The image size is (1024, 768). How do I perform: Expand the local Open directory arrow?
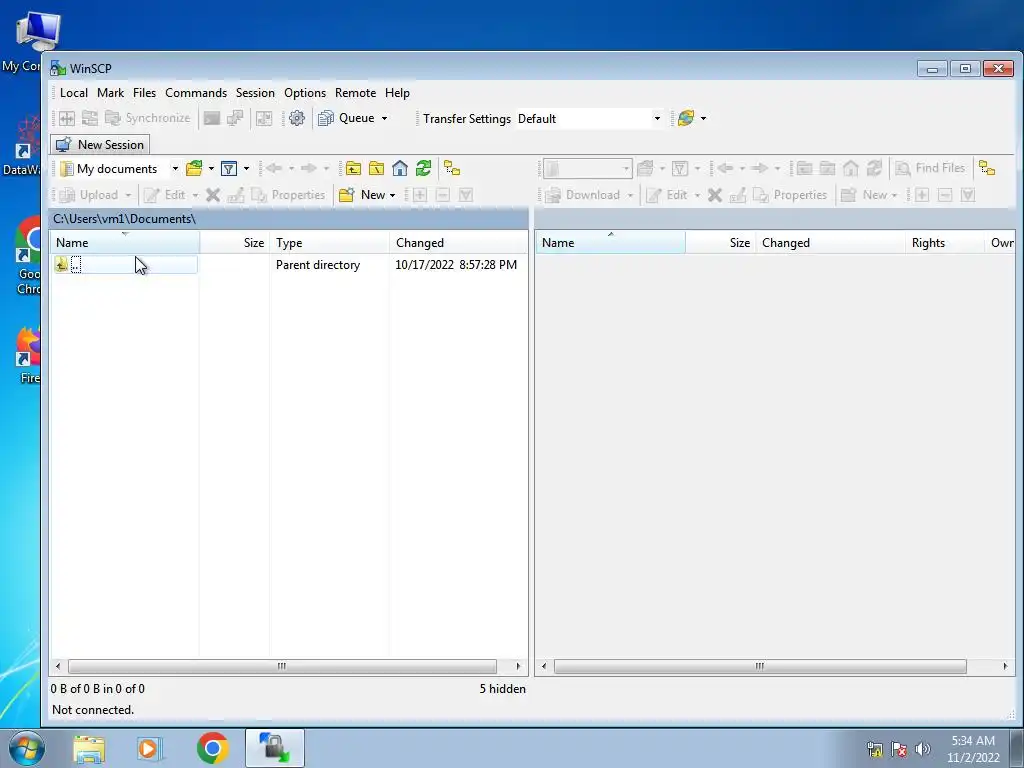(x=211, y=168)
